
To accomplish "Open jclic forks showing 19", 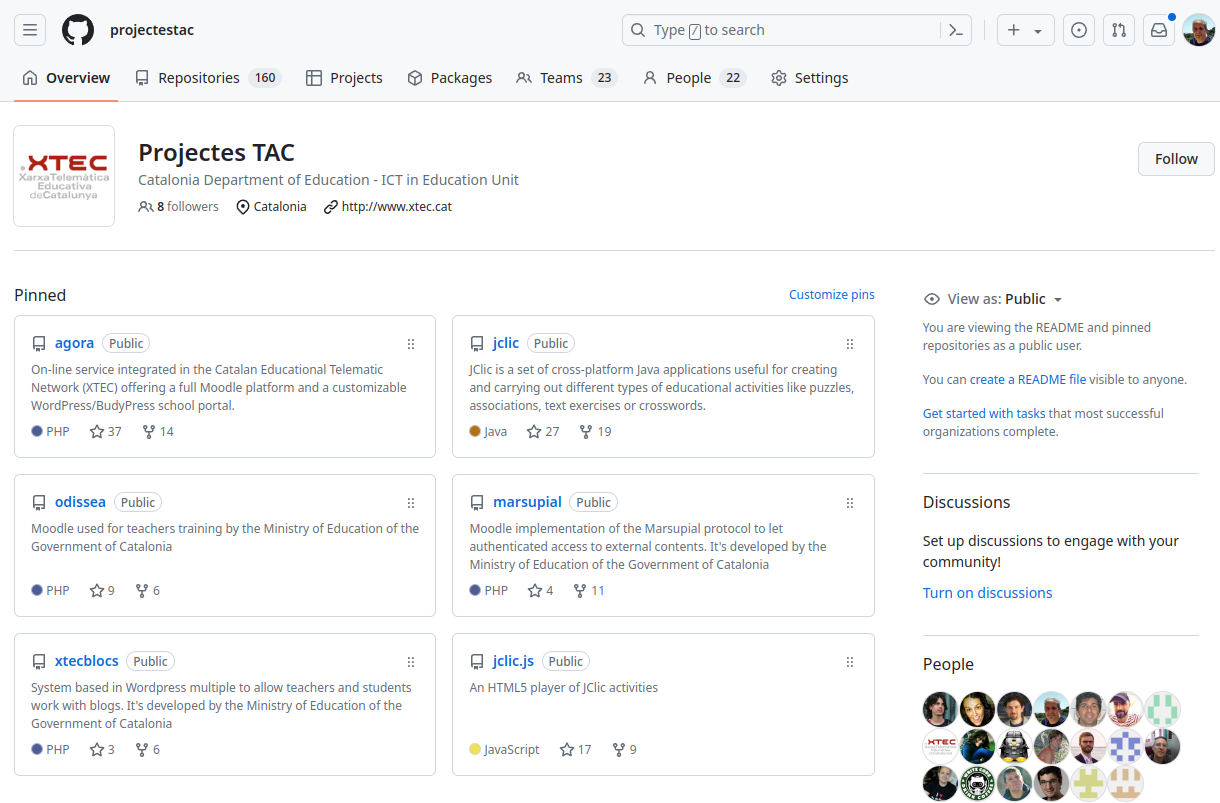I will tap(595, 432).
